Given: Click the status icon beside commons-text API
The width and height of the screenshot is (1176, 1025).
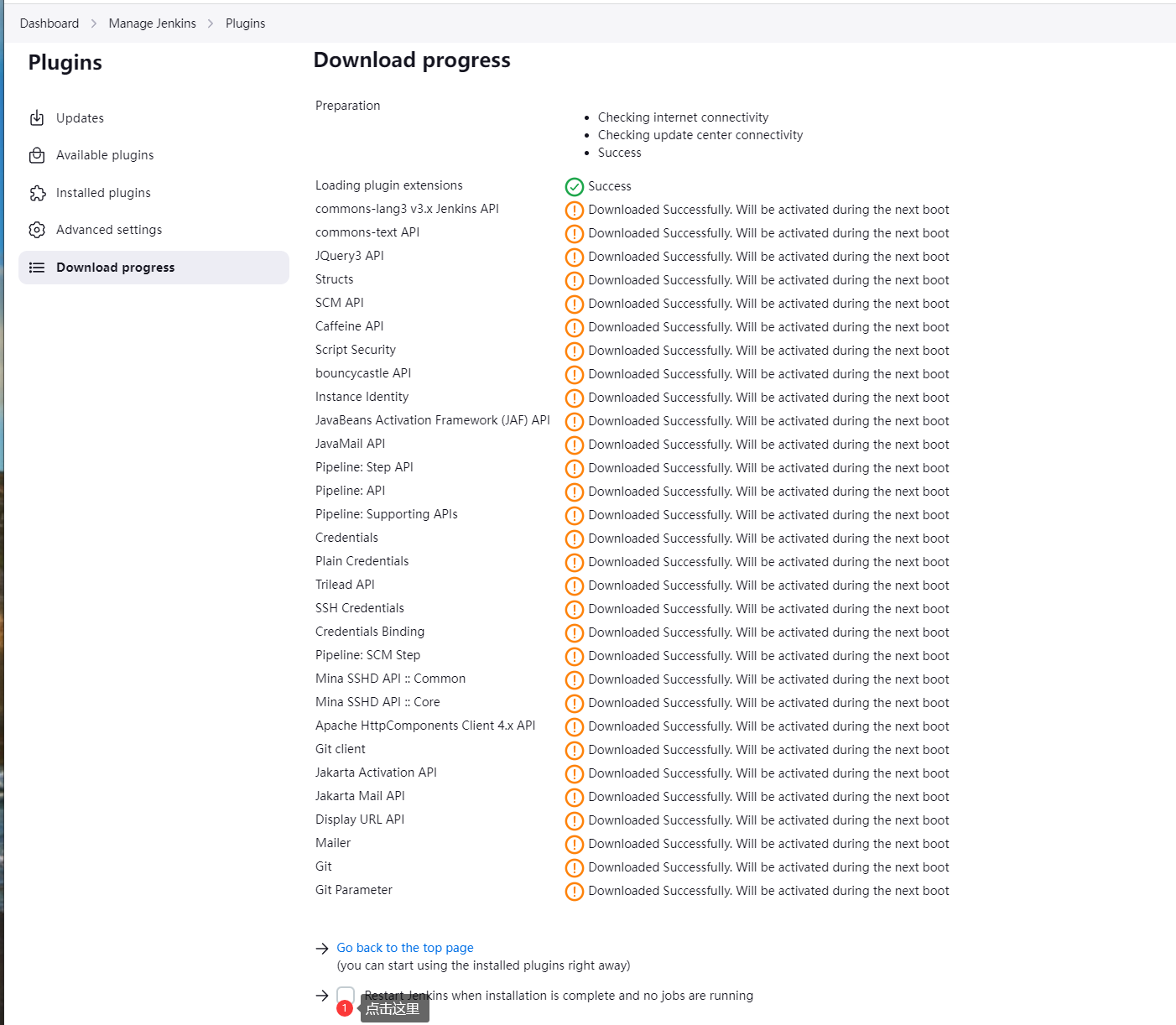Looking at the screenshot, I should [x=575, y=233].
